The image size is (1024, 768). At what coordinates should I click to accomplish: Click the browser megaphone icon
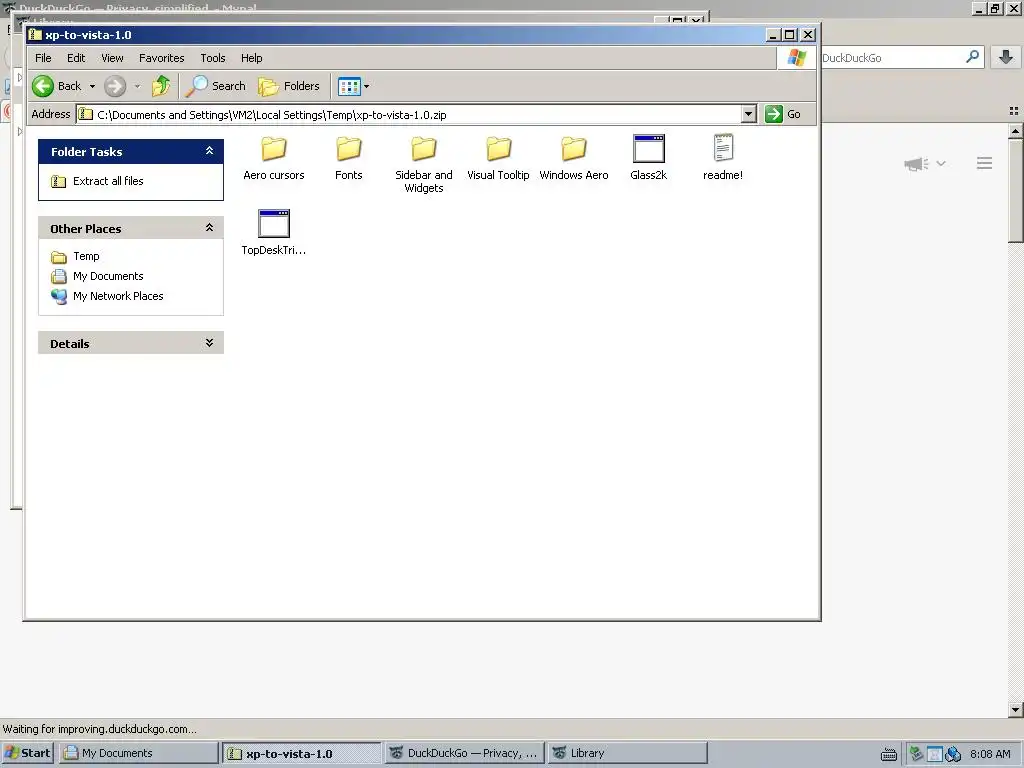[x=916, y=163]
